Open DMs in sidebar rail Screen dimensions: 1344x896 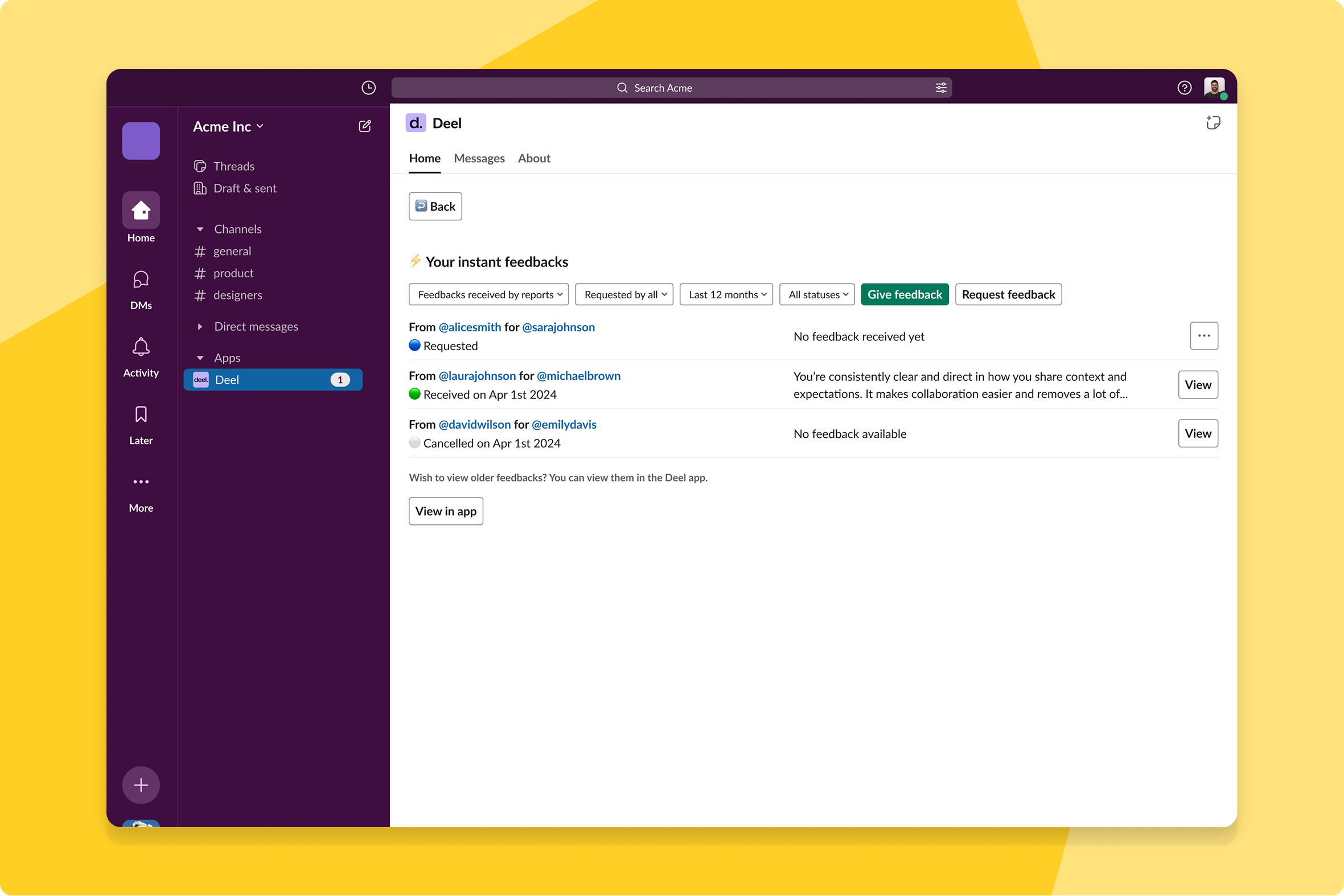[x=141, y=290]
